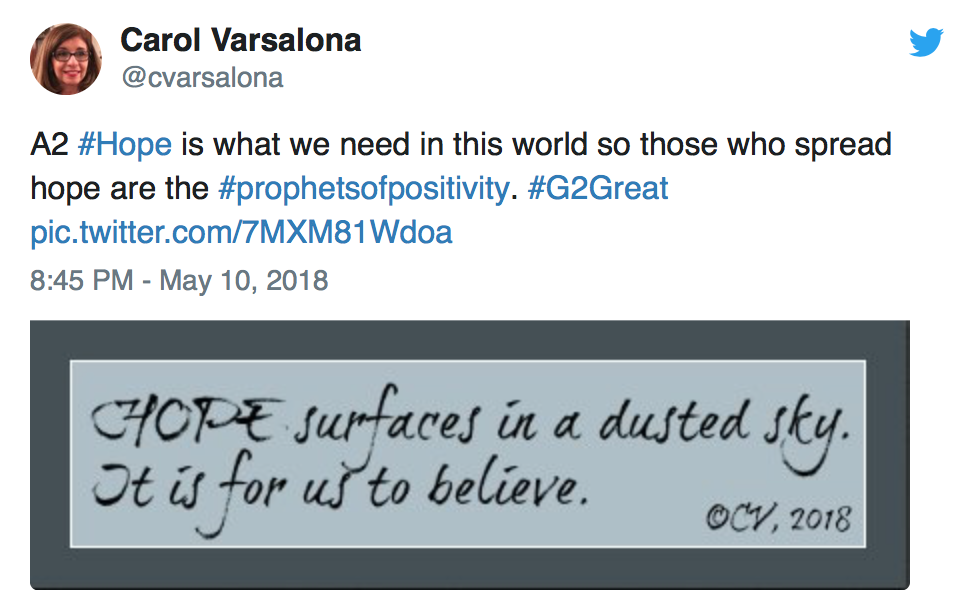Click the words 'dusted sky' in the image
This screenshot has width=958, height=606.
pos(724,428)
